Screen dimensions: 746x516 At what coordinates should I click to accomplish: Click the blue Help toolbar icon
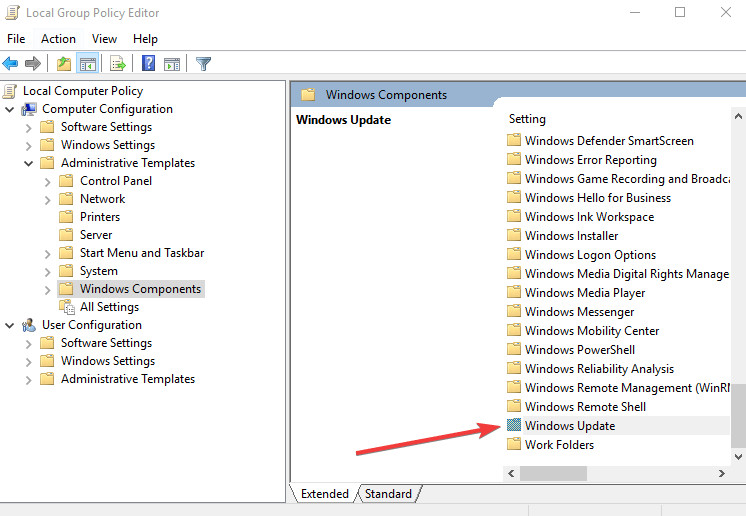148,63
